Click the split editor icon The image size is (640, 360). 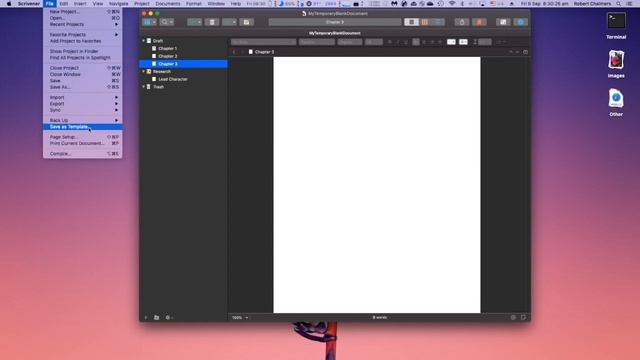click(525, 52)
